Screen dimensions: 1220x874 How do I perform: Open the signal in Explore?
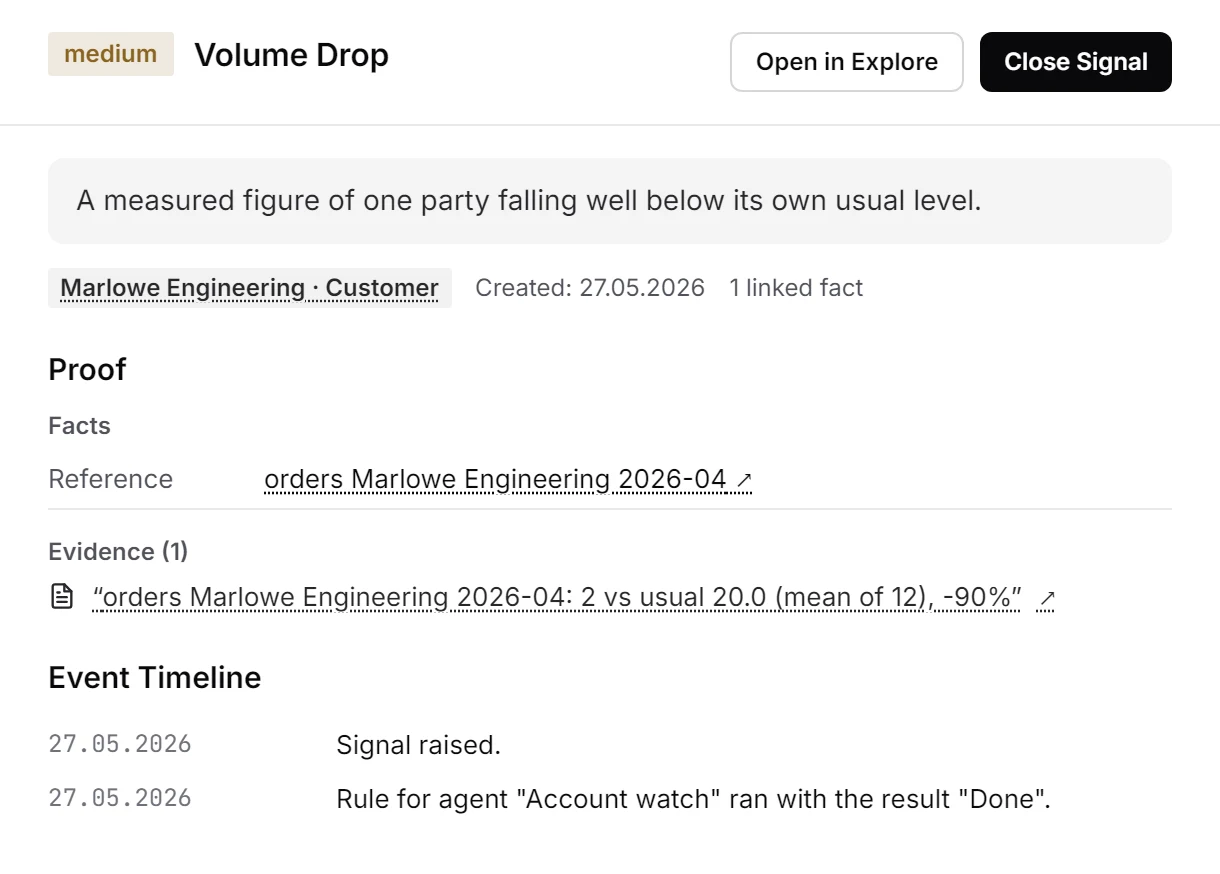846,62
